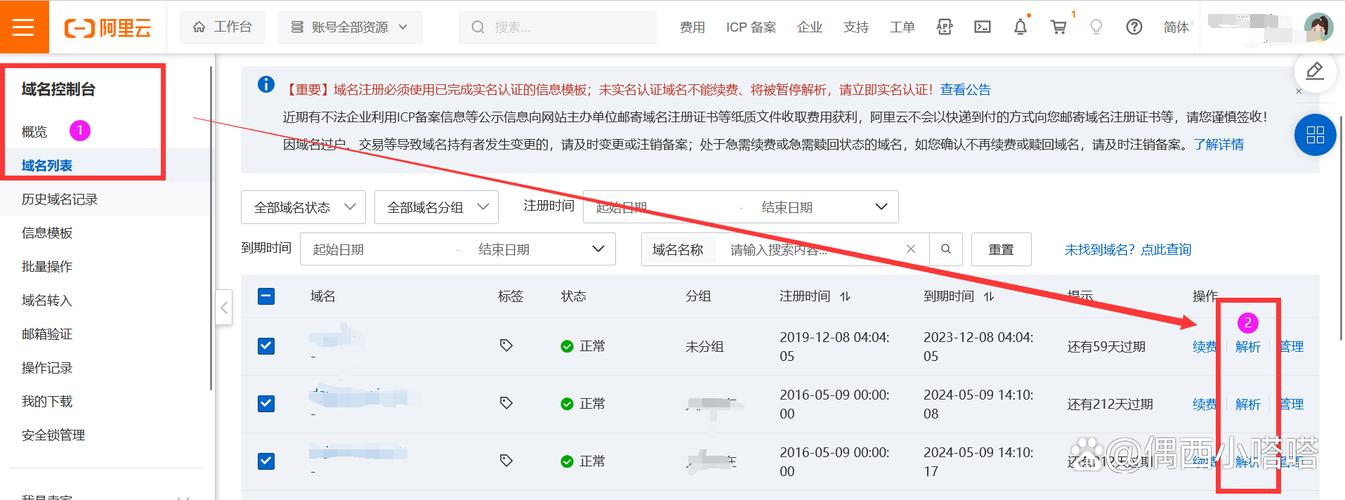
Task: Open ICP 备案 in the top navigation
Action: tap(751, 27)
